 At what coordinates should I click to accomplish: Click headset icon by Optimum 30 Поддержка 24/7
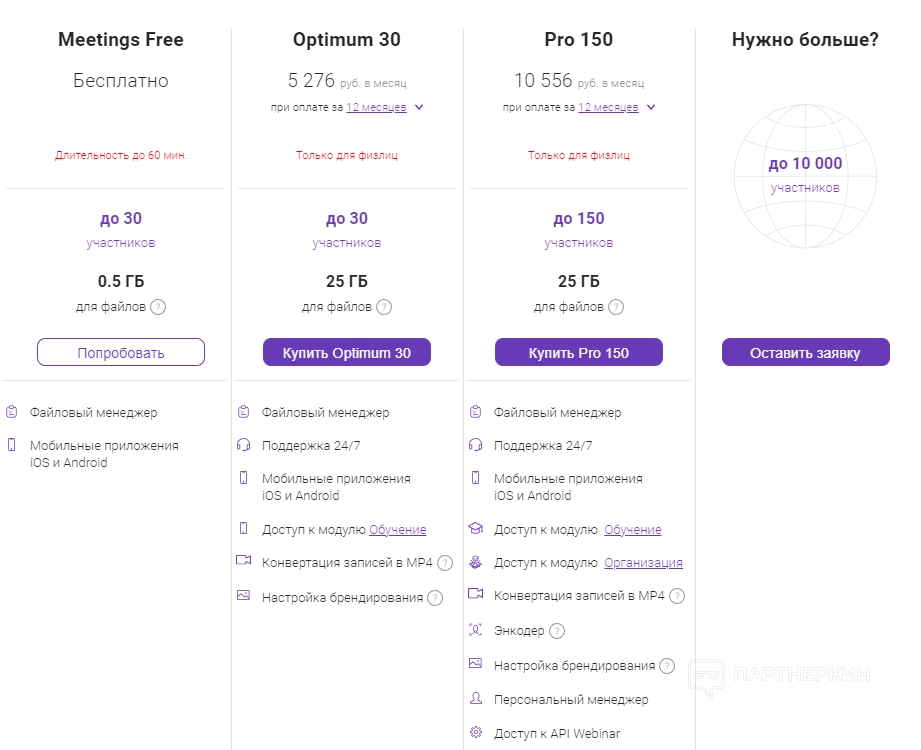pos(243,445)
